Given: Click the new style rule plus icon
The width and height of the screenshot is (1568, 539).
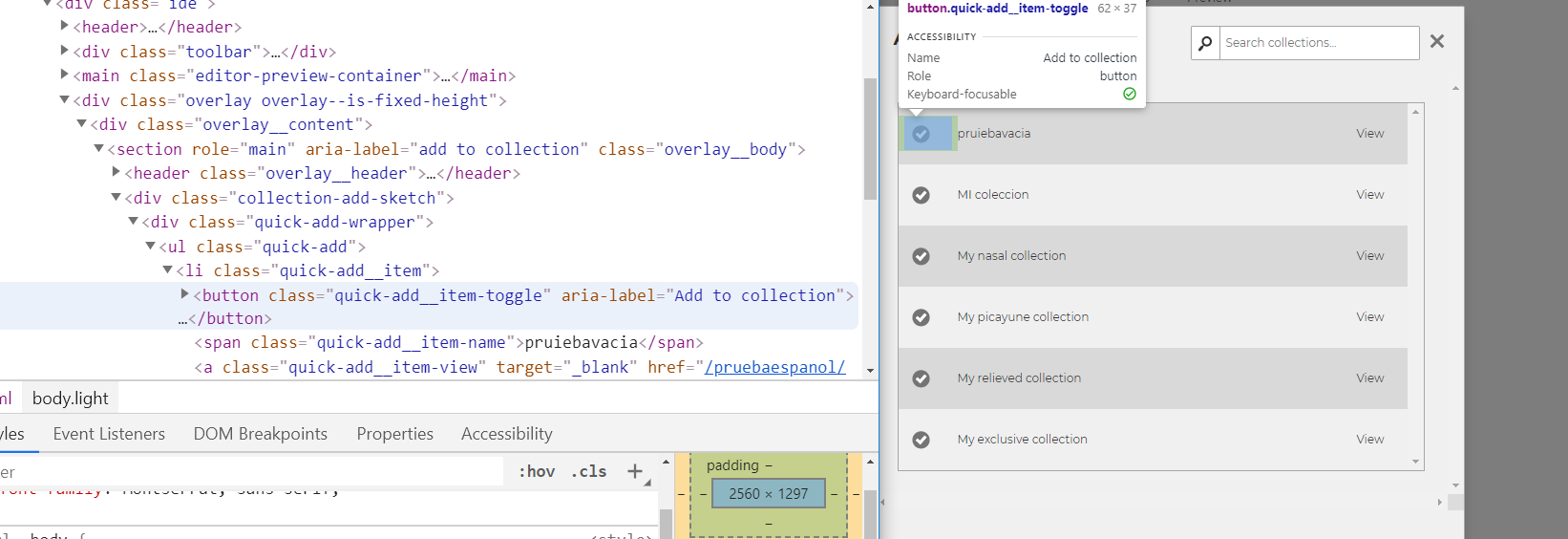Looking at the screenshot, I should click(x=635, y=471).
